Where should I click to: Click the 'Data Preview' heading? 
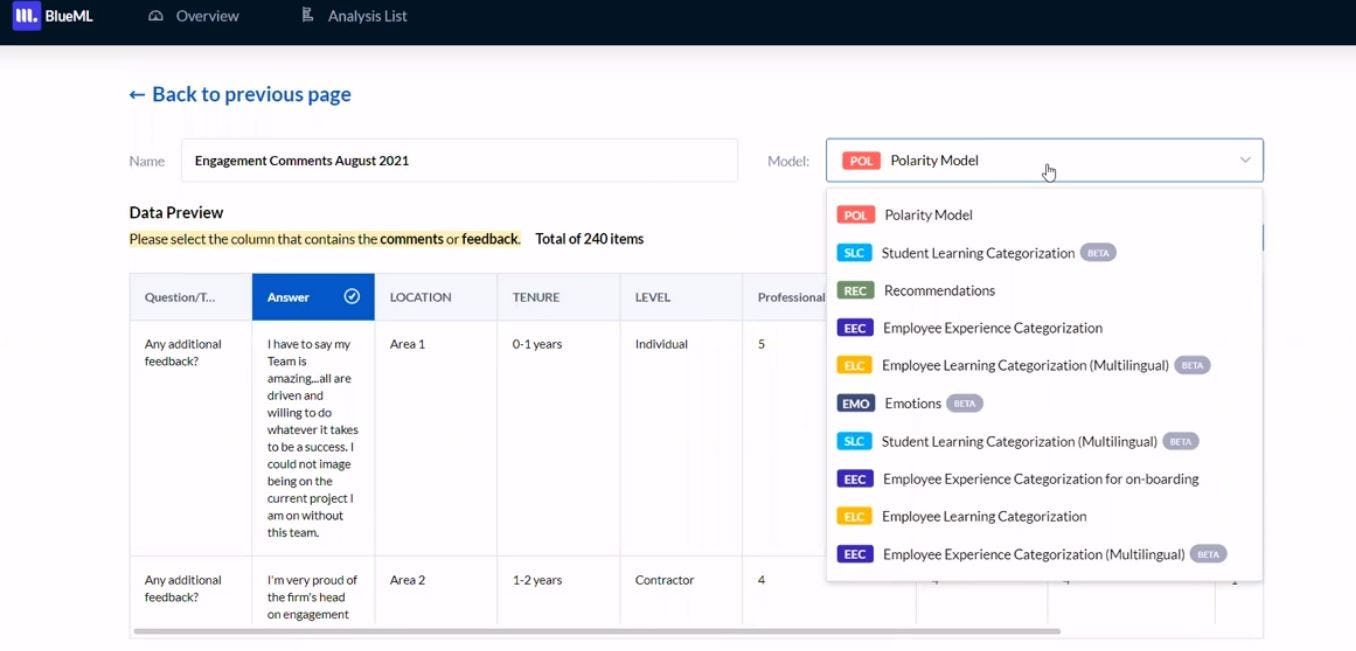pyautogui.click(x=176, y=212)
